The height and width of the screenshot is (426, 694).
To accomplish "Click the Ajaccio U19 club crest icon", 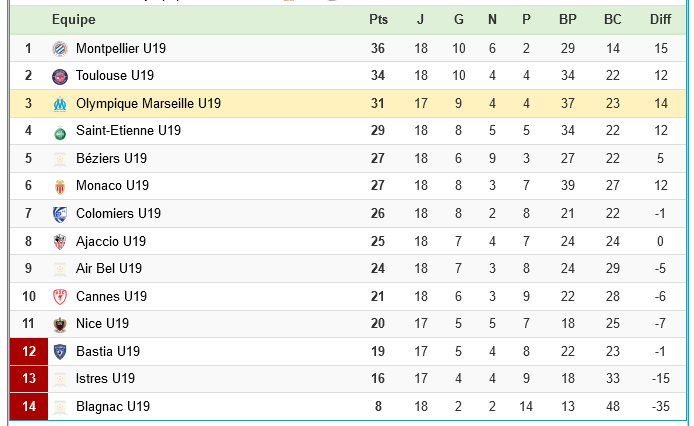I will tap(60, 242).
